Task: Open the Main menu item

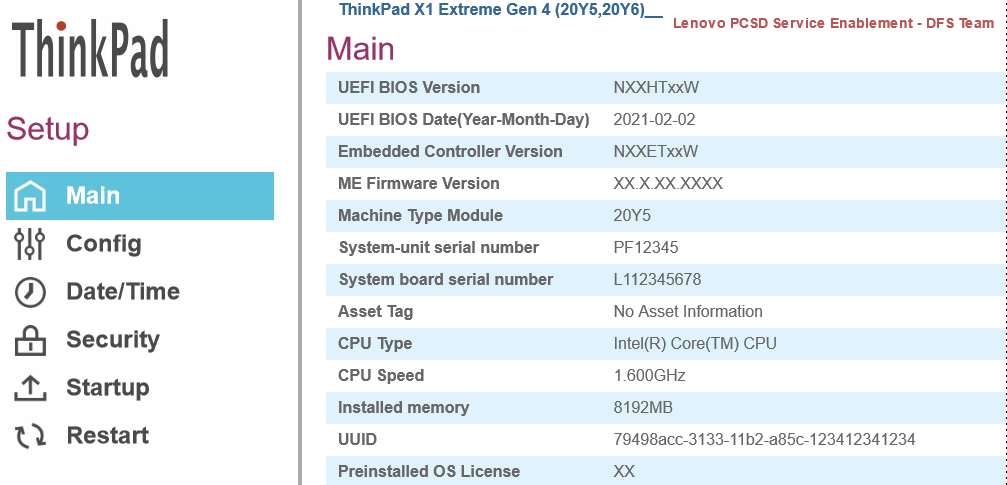Action: coord(140,196)
